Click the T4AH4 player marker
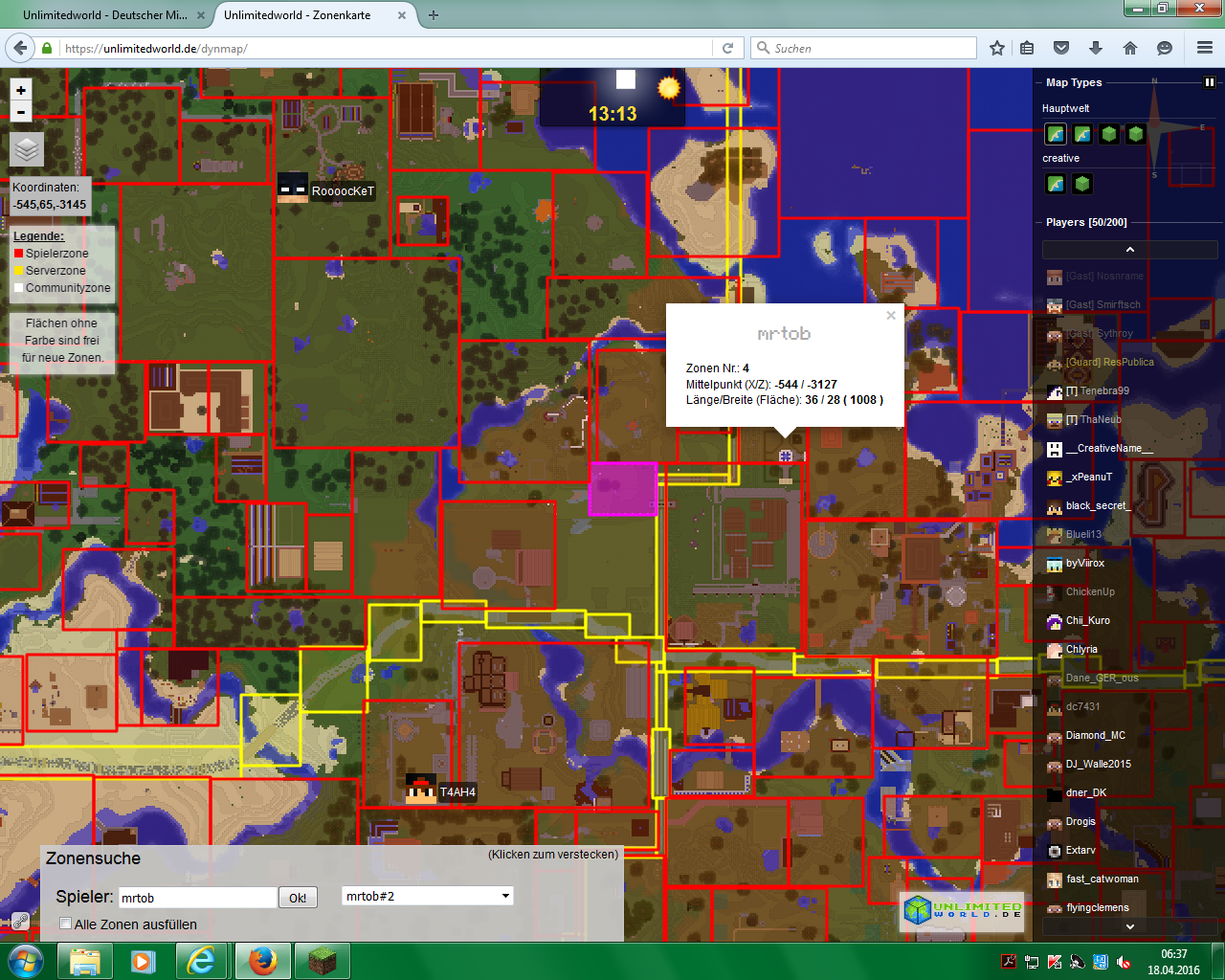 pyautogui.click(x=420, y=789)
